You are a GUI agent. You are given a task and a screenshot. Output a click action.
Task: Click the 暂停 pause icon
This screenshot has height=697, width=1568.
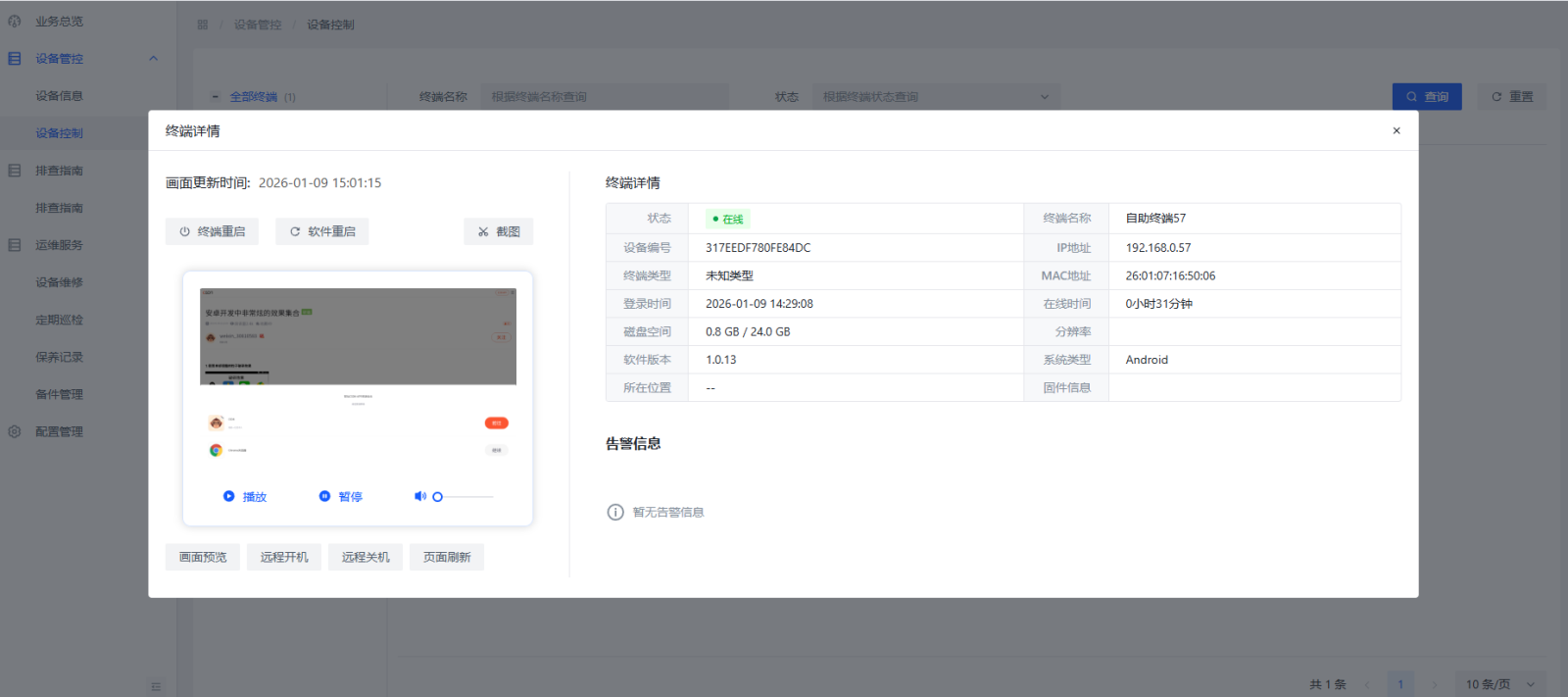point(324,496)
